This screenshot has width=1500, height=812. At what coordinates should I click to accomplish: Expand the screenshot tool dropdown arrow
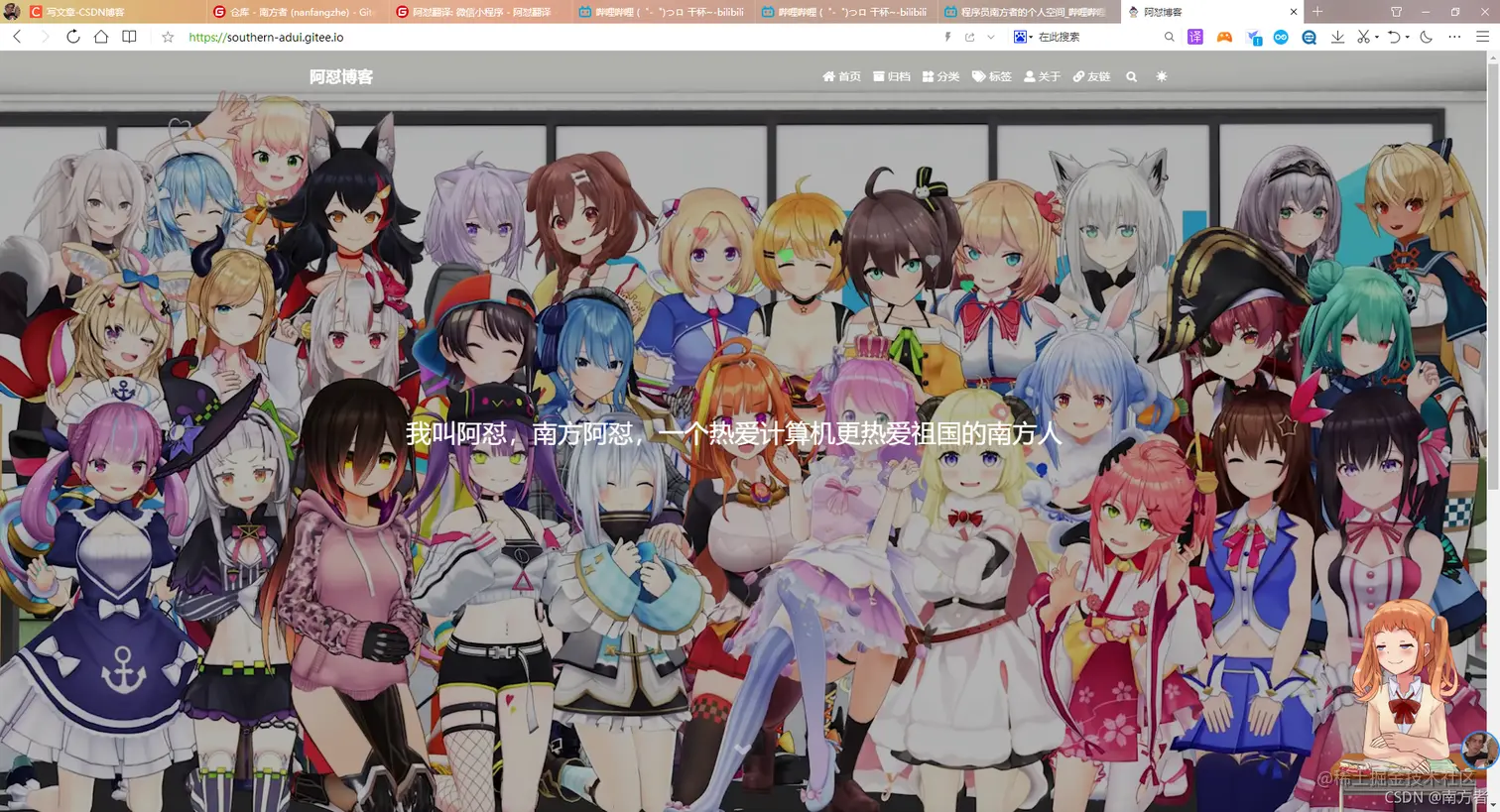click(1377, 38)
